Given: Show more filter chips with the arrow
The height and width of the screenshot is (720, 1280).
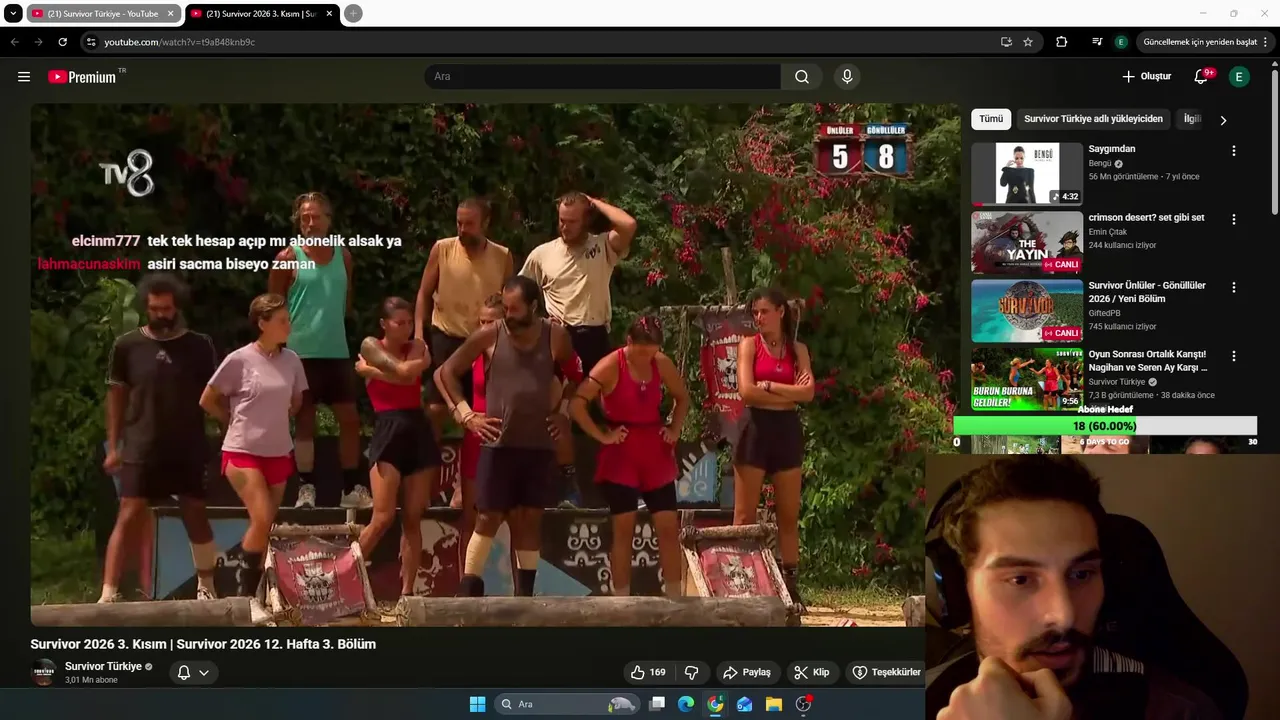Looking at the screenshot, I should click(1223, 120).
